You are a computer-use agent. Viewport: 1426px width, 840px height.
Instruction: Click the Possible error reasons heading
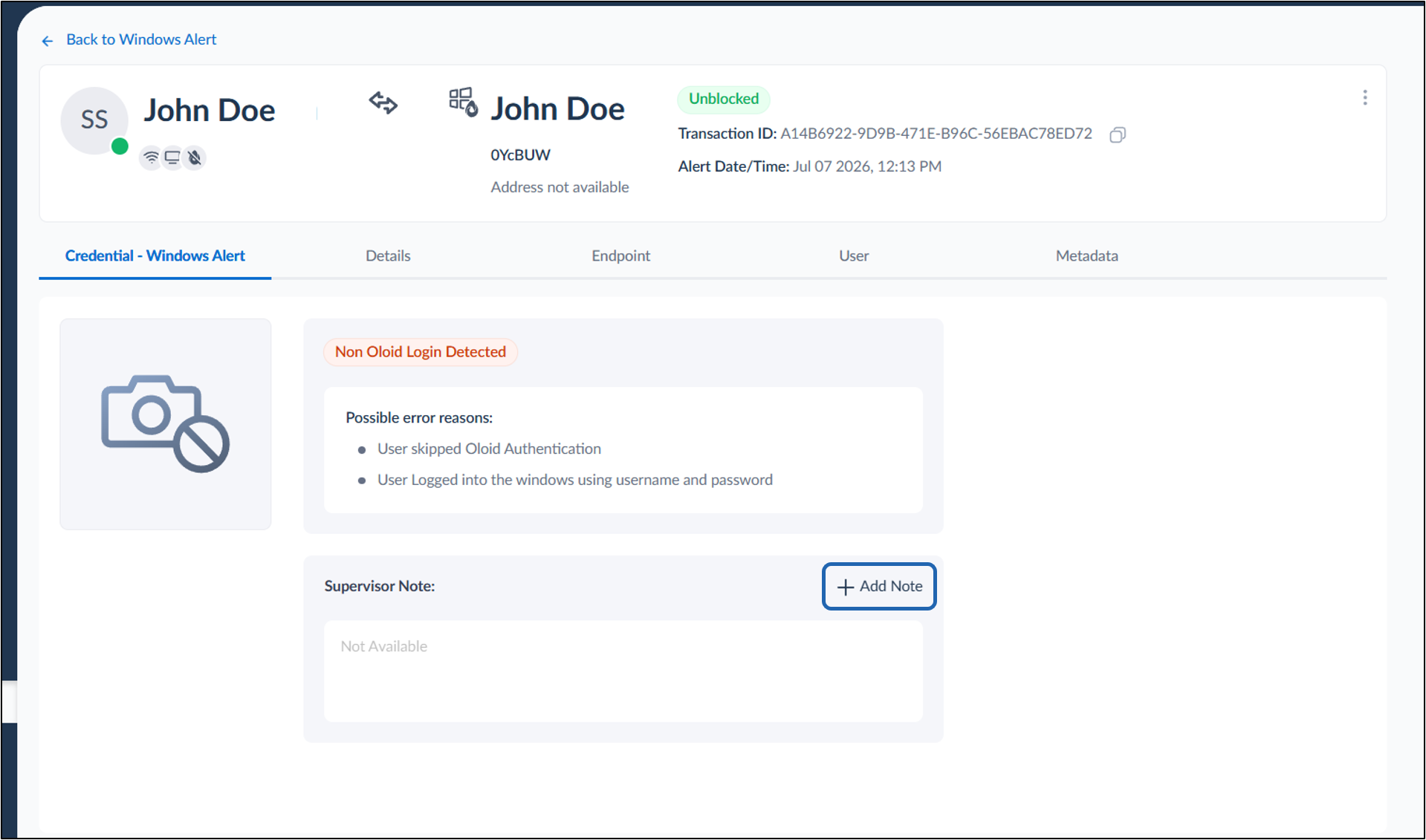coord(419,417)
